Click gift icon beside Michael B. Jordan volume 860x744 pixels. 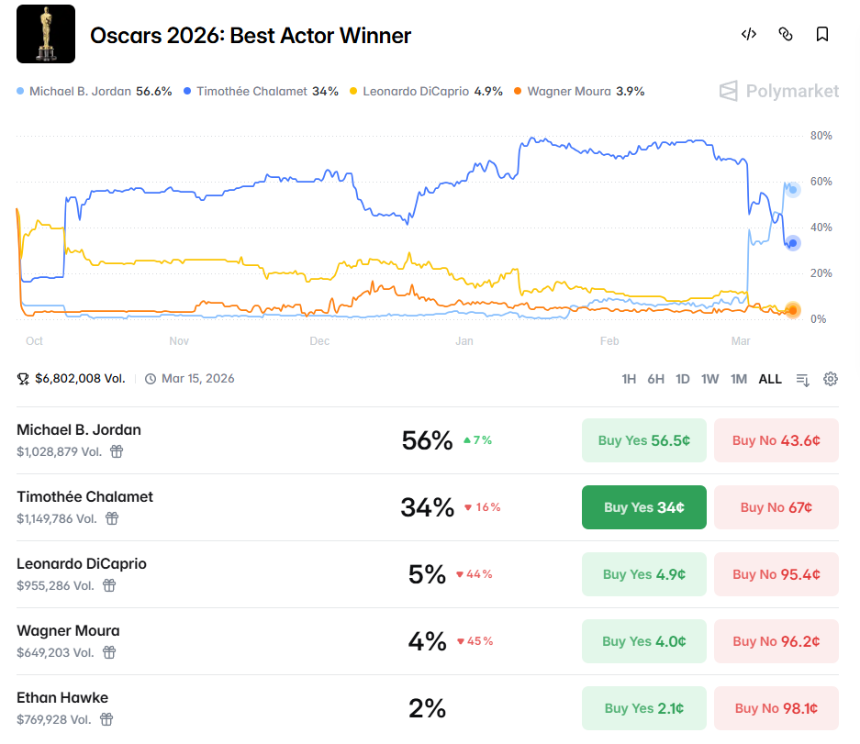coord(117,451)
